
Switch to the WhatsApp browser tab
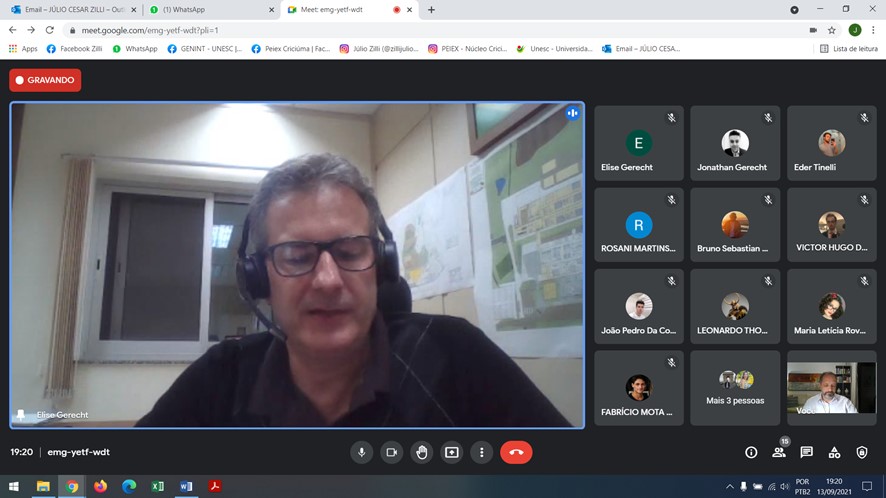point(208,10)
